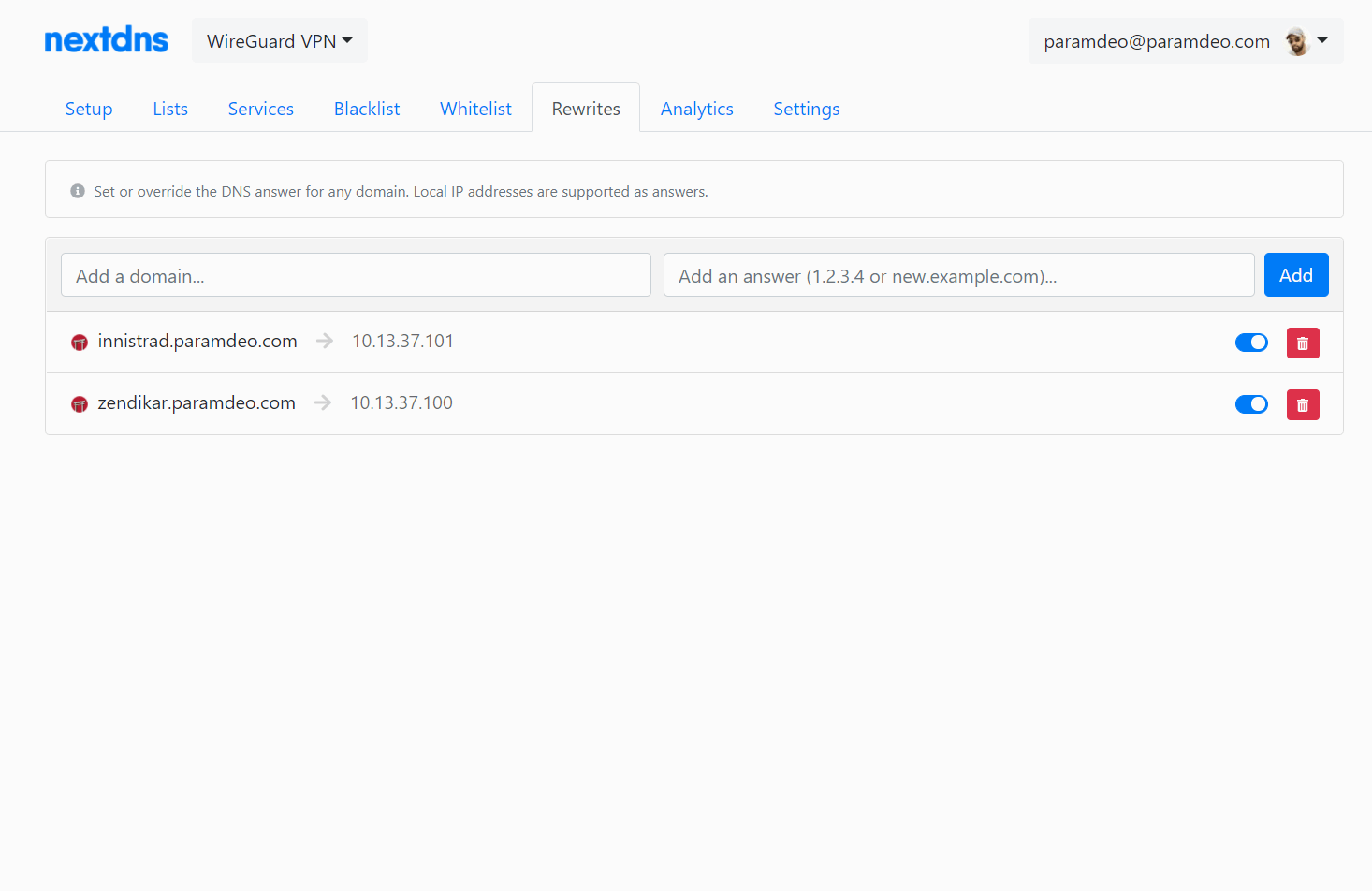Click the DNS override description text

(401, 191)
